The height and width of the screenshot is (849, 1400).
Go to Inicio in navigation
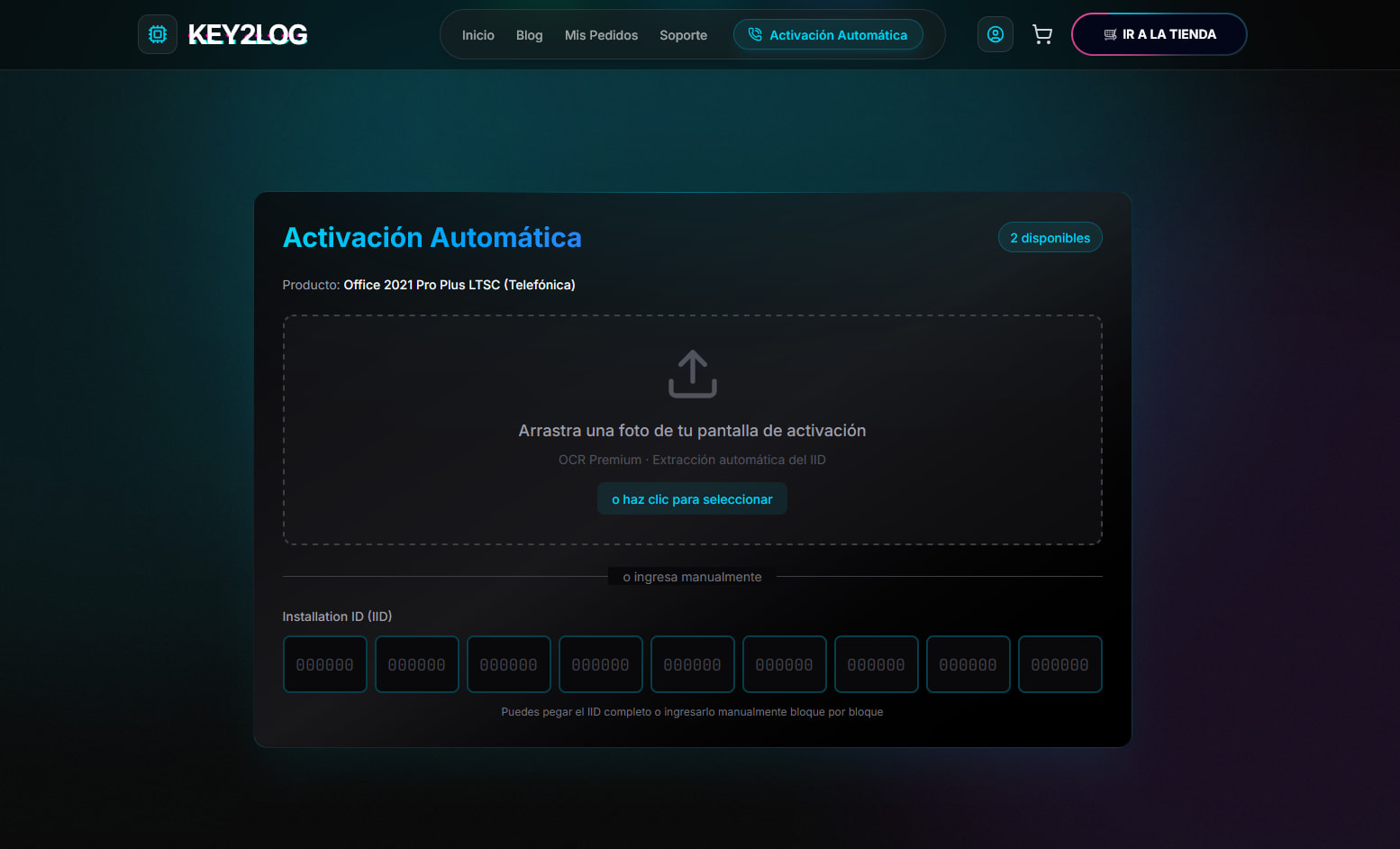click(478, 35)
